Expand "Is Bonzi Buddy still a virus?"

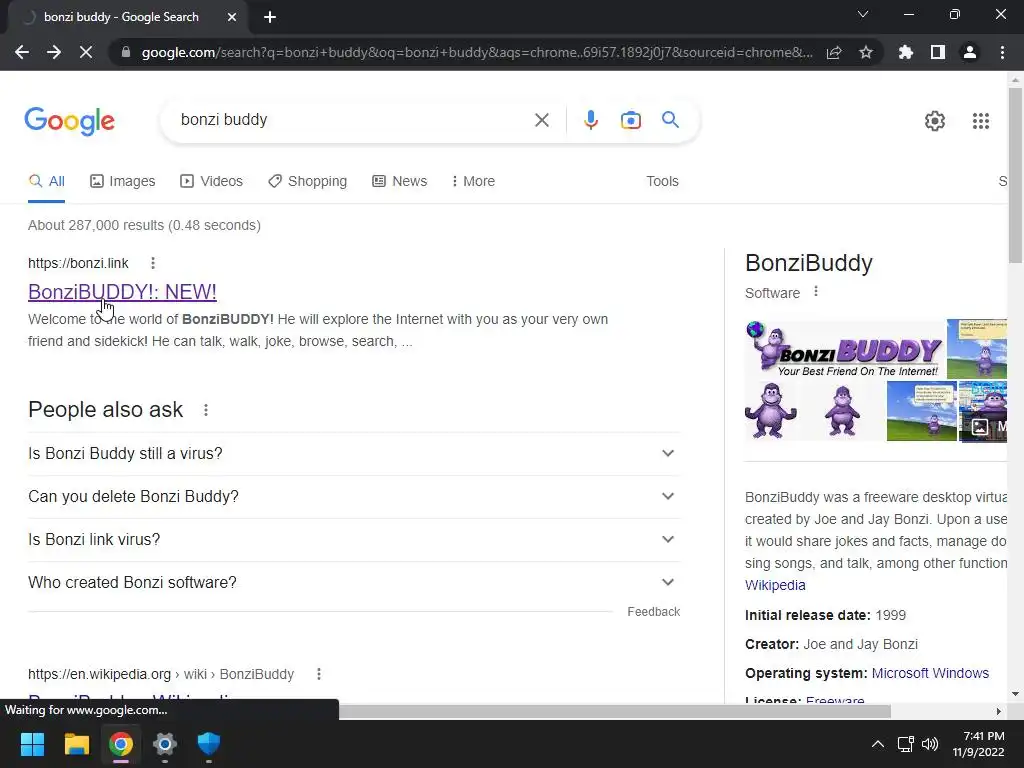point(354,453)
